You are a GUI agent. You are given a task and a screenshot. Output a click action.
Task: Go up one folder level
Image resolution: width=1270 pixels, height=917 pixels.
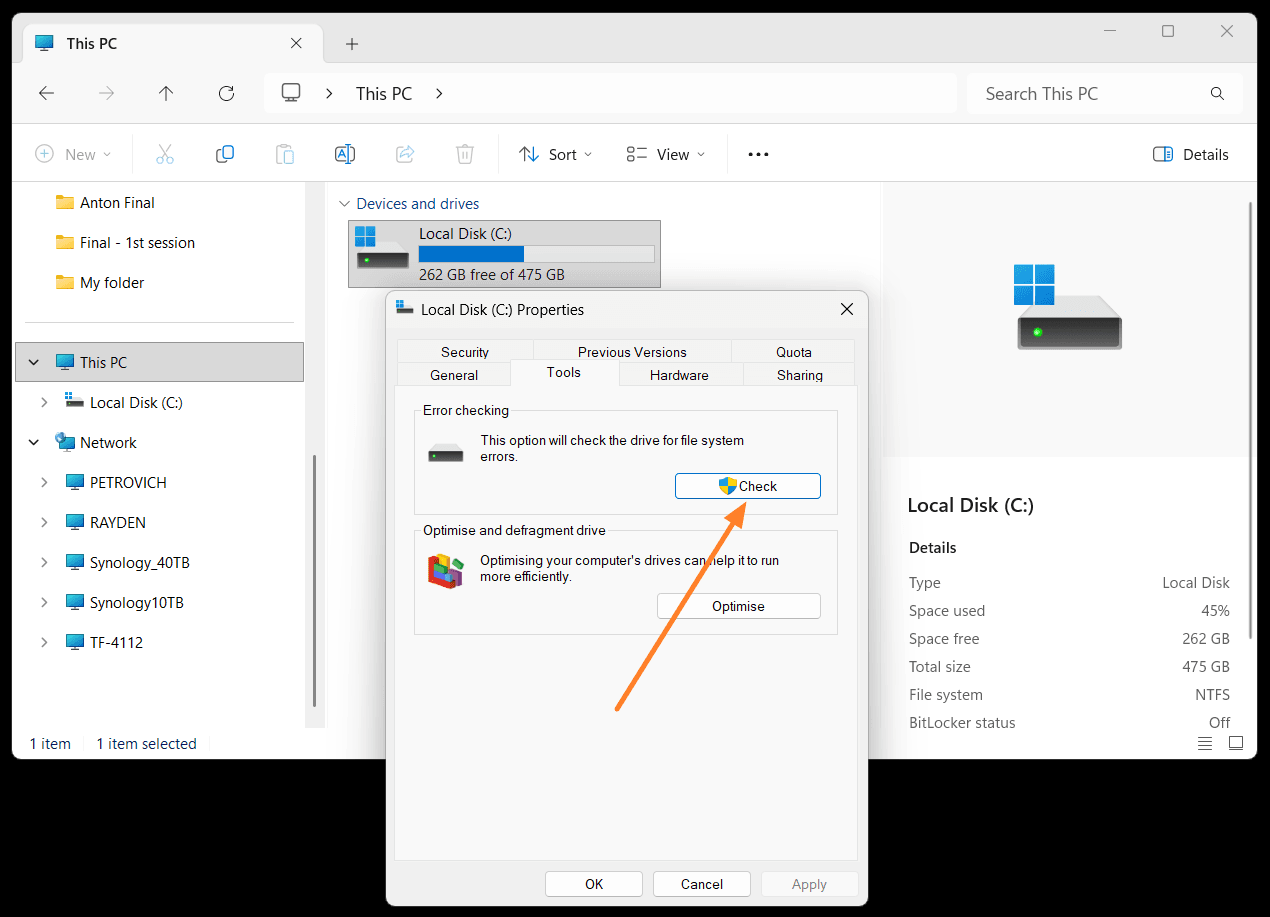166,93
